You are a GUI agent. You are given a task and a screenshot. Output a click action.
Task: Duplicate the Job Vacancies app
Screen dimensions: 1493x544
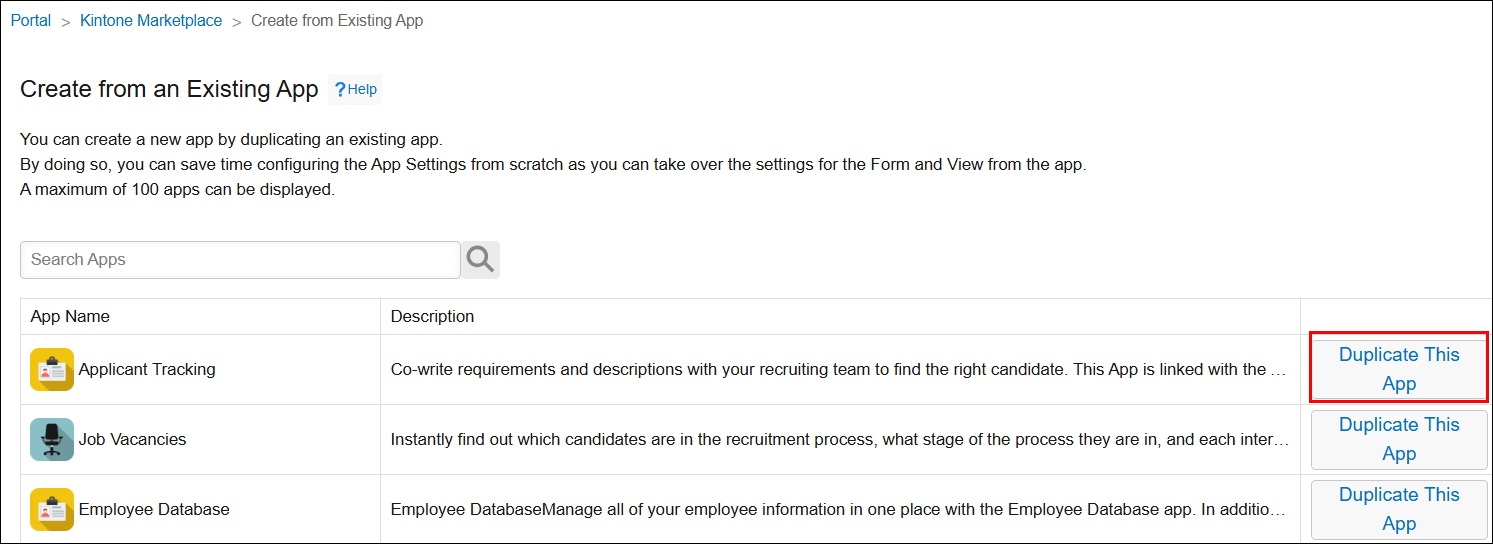(x=1398, y=439)
